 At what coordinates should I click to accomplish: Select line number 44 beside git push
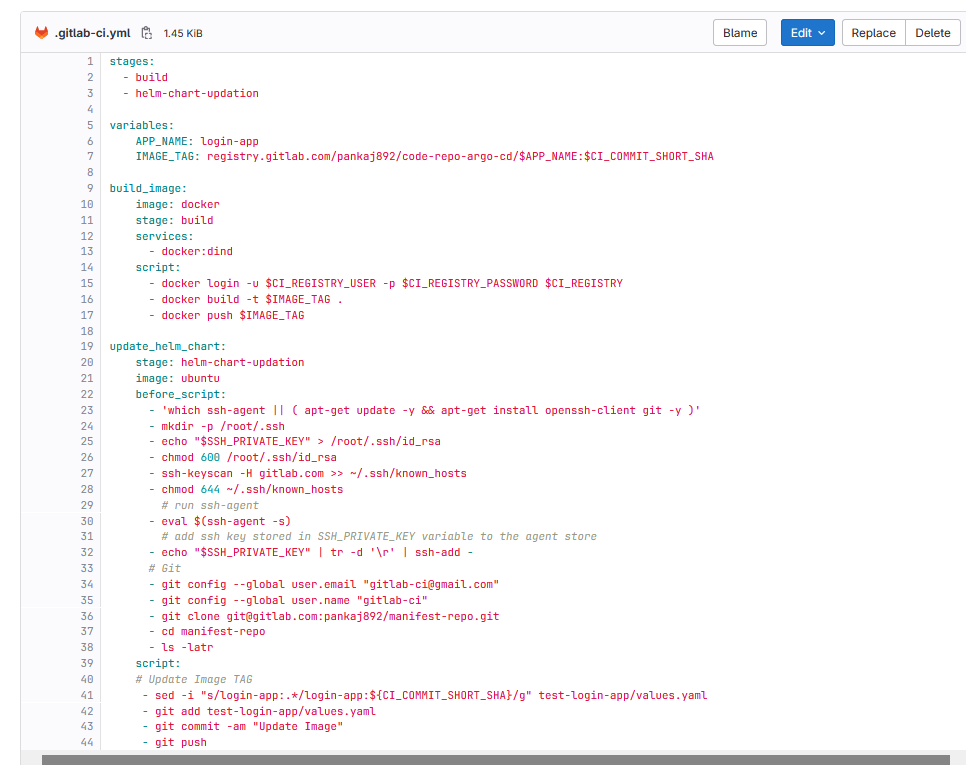click(x=87, y=742)
